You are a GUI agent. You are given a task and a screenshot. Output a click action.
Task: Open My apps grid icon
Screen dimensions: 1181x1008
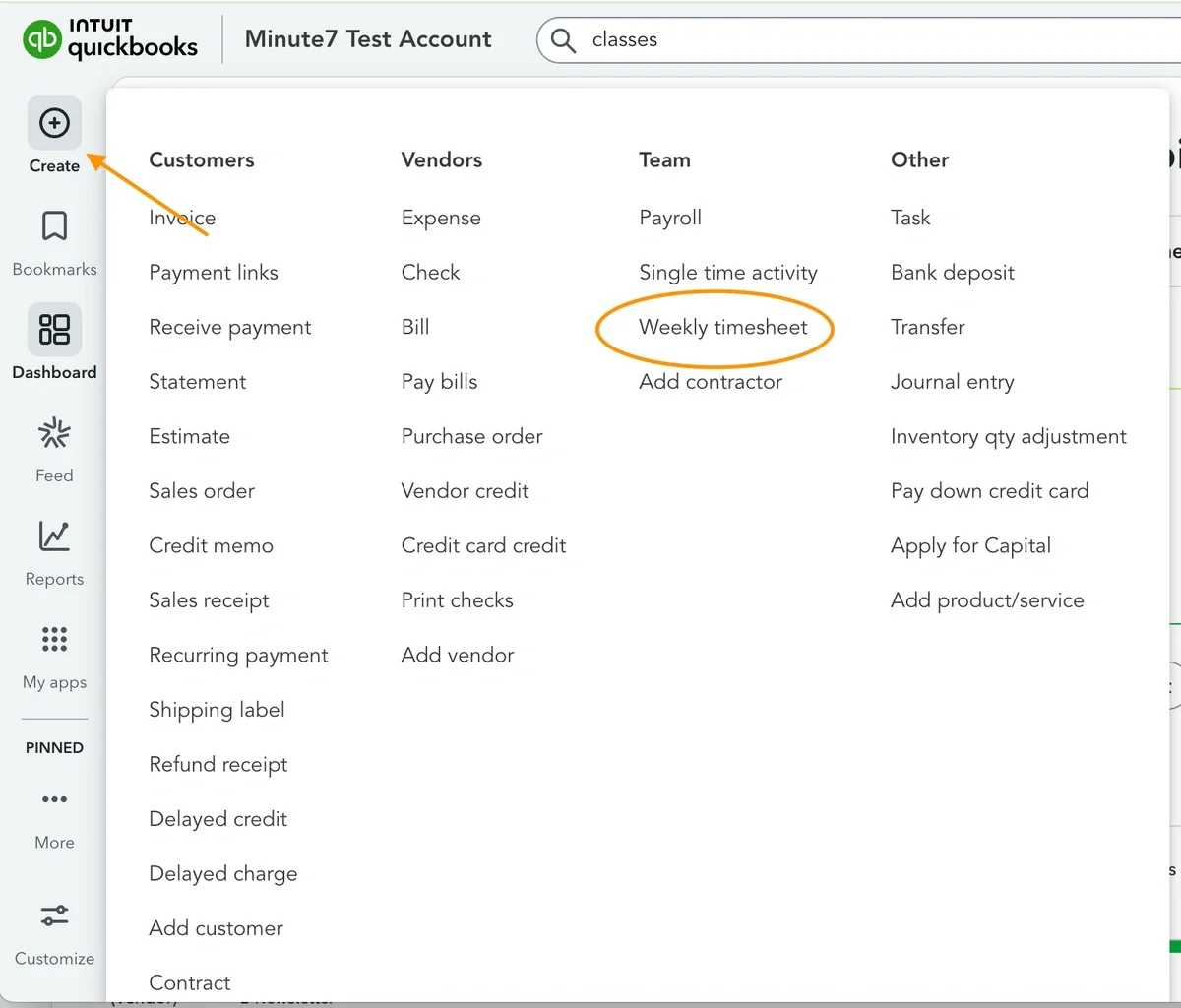coord(54,640)
